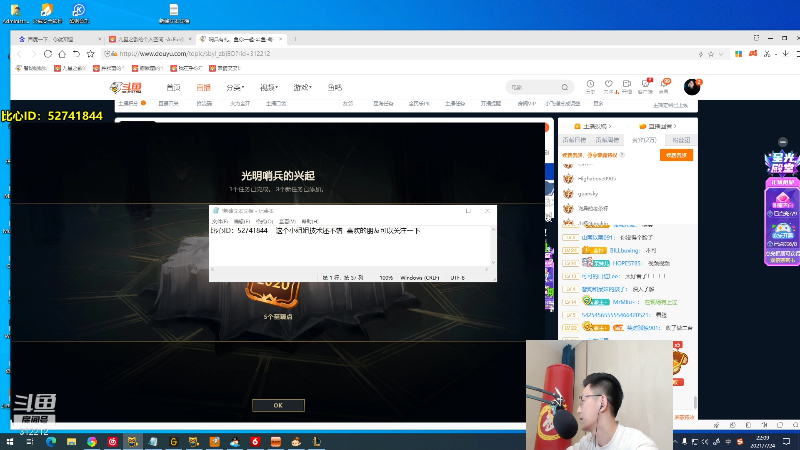Open the Notepad 查看 (V) menu

tap(287, 221)
